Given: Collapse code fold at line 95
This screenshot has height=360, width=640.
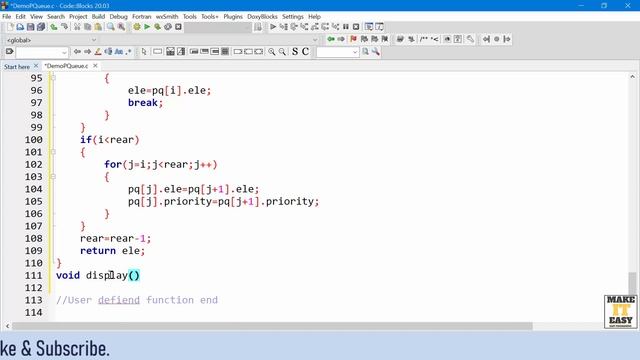Looking at the screenshot, I should click(x=53, y=78).
